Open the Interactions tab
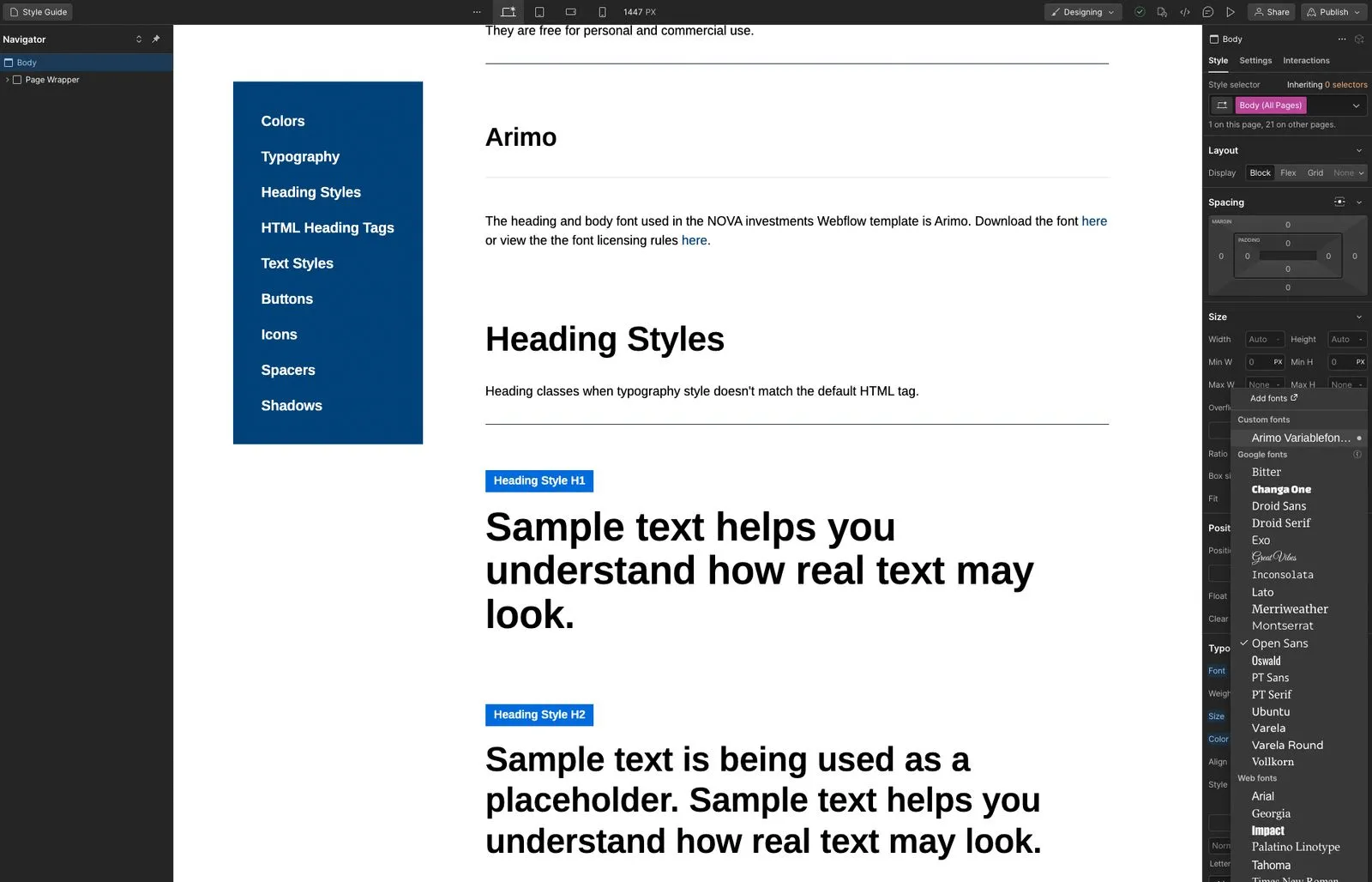The width and height of the screenshot is (1372, 882). (1306, 60)
